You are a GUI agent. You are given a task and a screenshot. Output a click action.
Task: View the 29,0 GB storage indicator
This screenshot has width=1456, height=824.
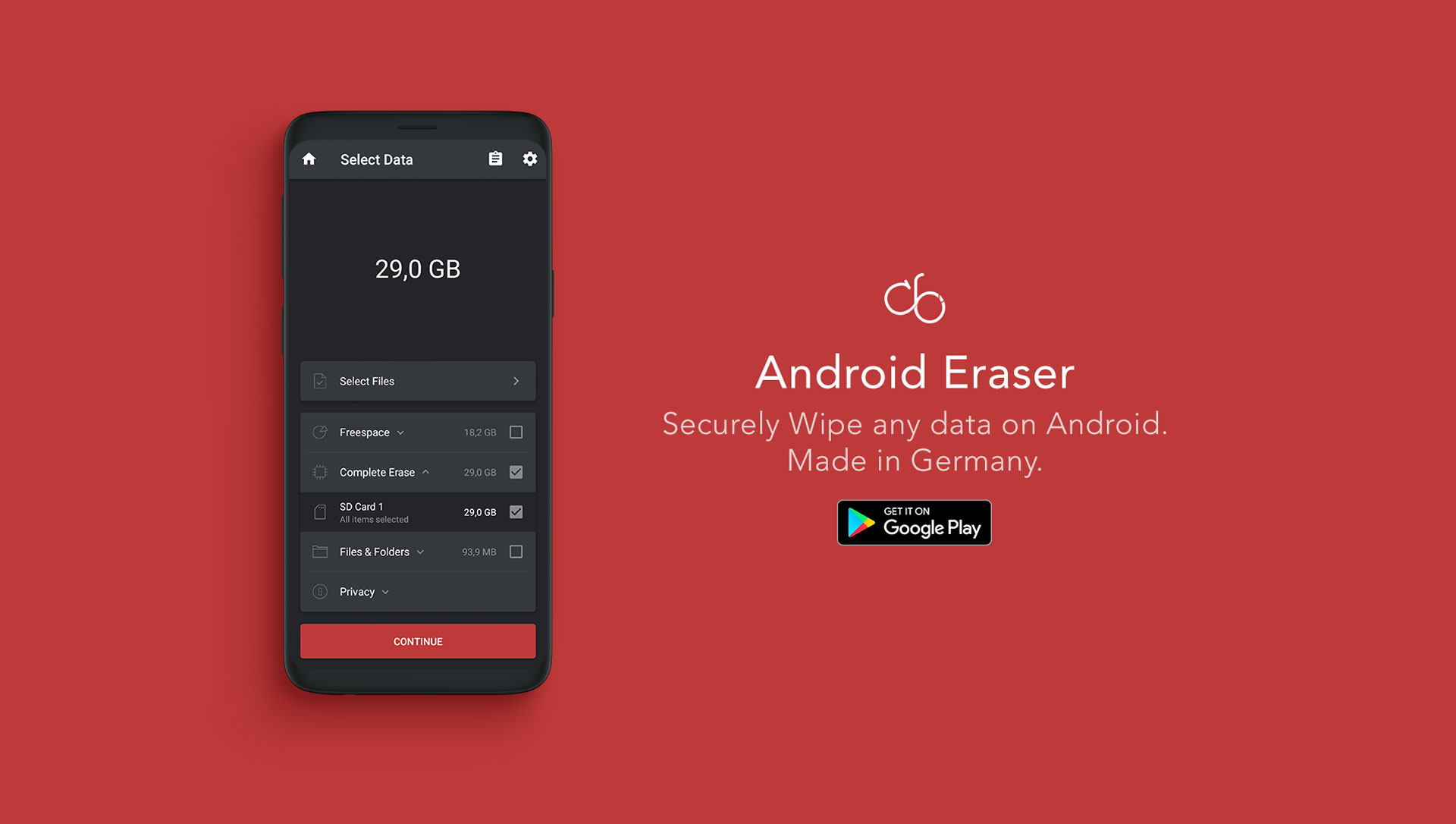[417, 268]
